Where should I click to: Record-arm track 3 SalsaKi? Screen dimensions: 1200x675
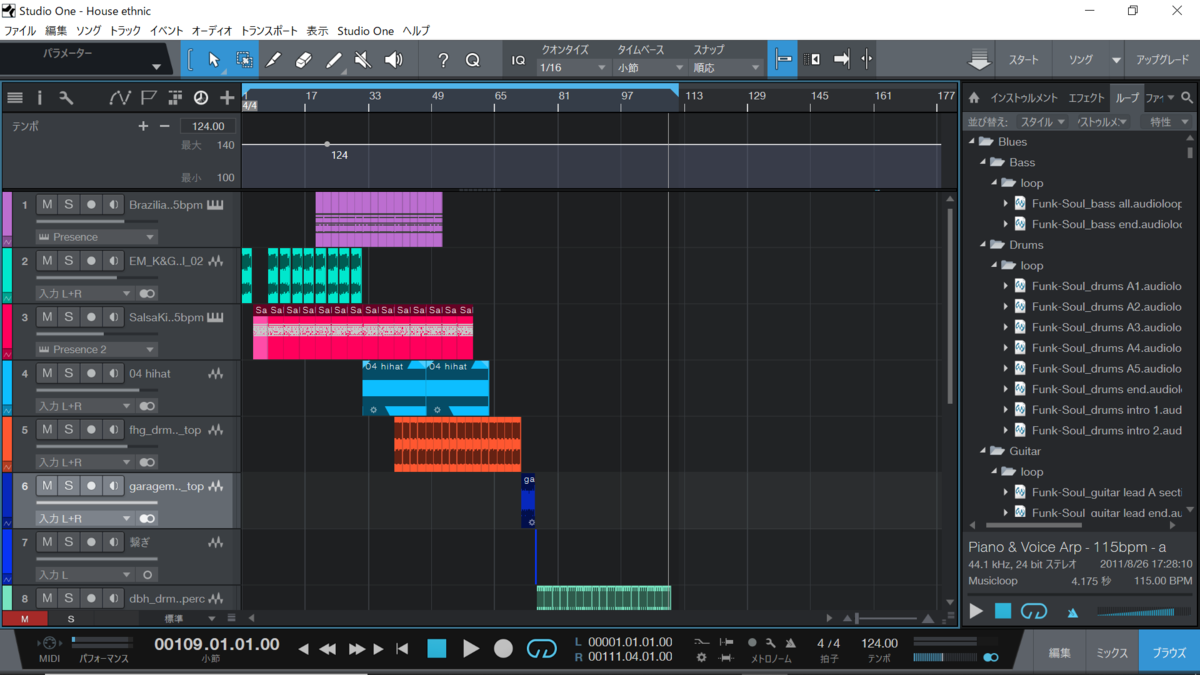pyautogui.click(x=91, y=316)
